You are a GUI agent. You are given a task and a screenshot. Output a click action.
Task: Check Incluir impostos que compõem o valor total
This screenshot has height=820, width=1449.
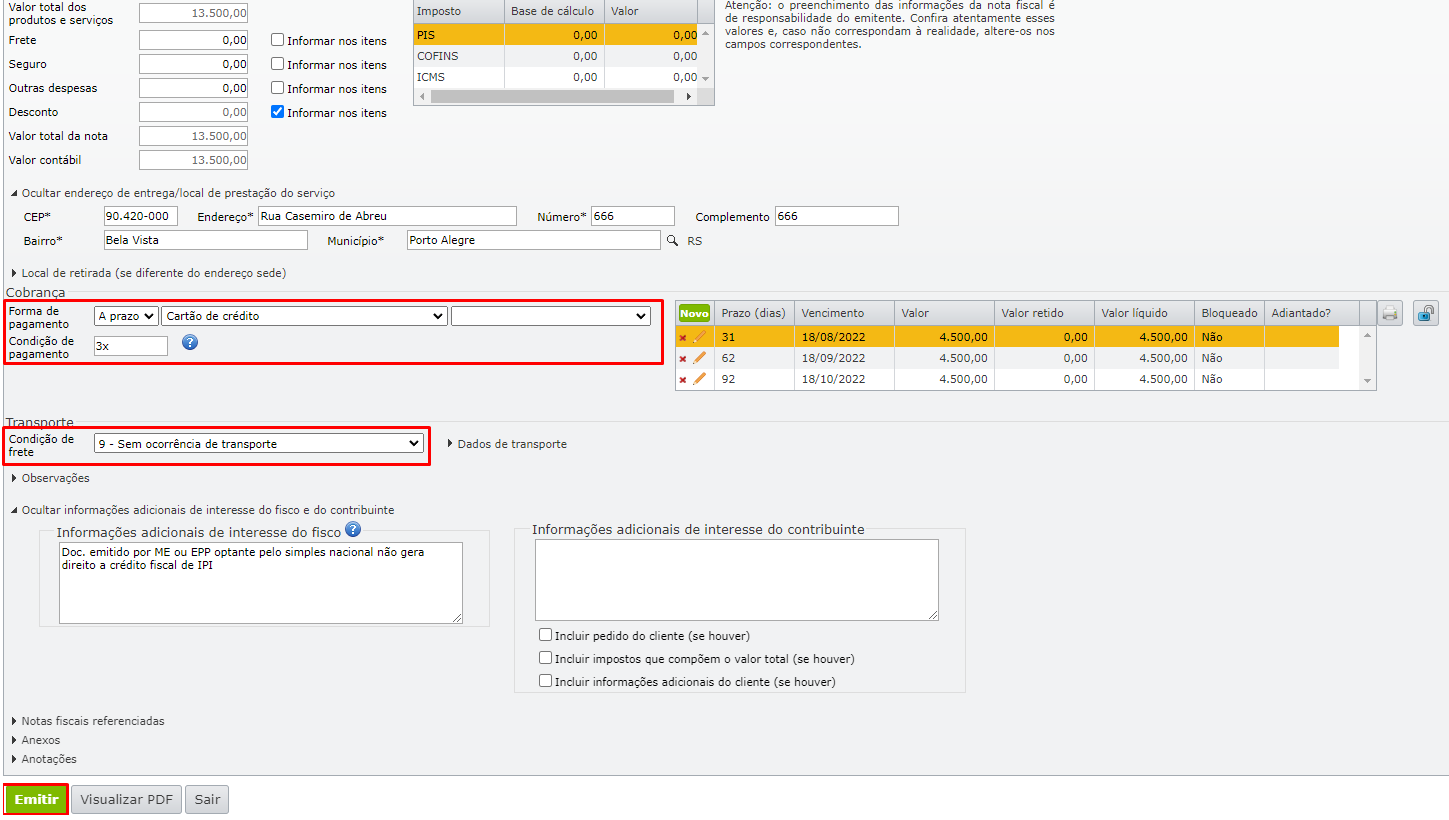click(545, 658)
